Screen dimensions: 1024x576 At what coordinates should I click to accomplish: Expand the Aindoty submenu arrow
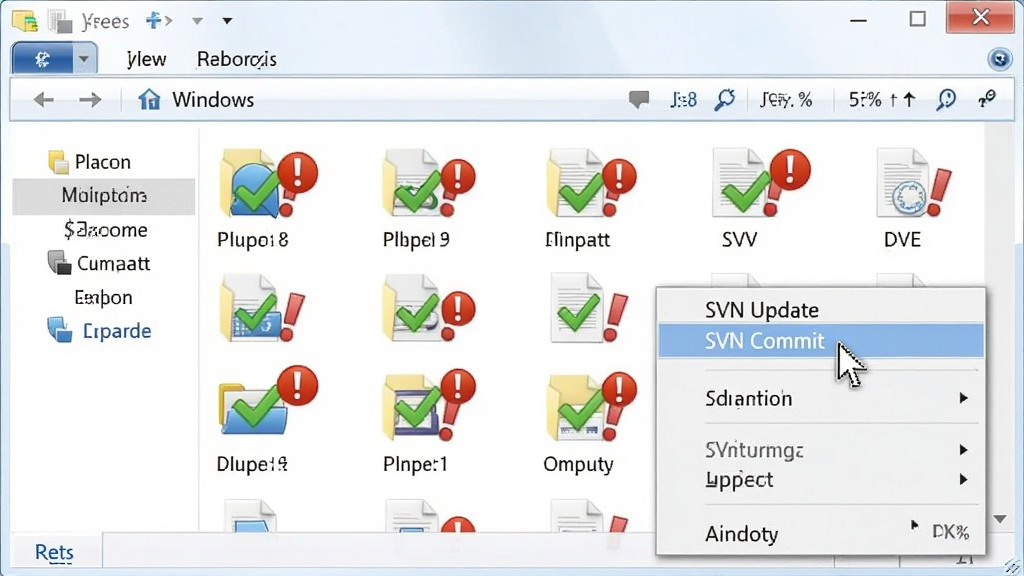(x=915, y=525)
